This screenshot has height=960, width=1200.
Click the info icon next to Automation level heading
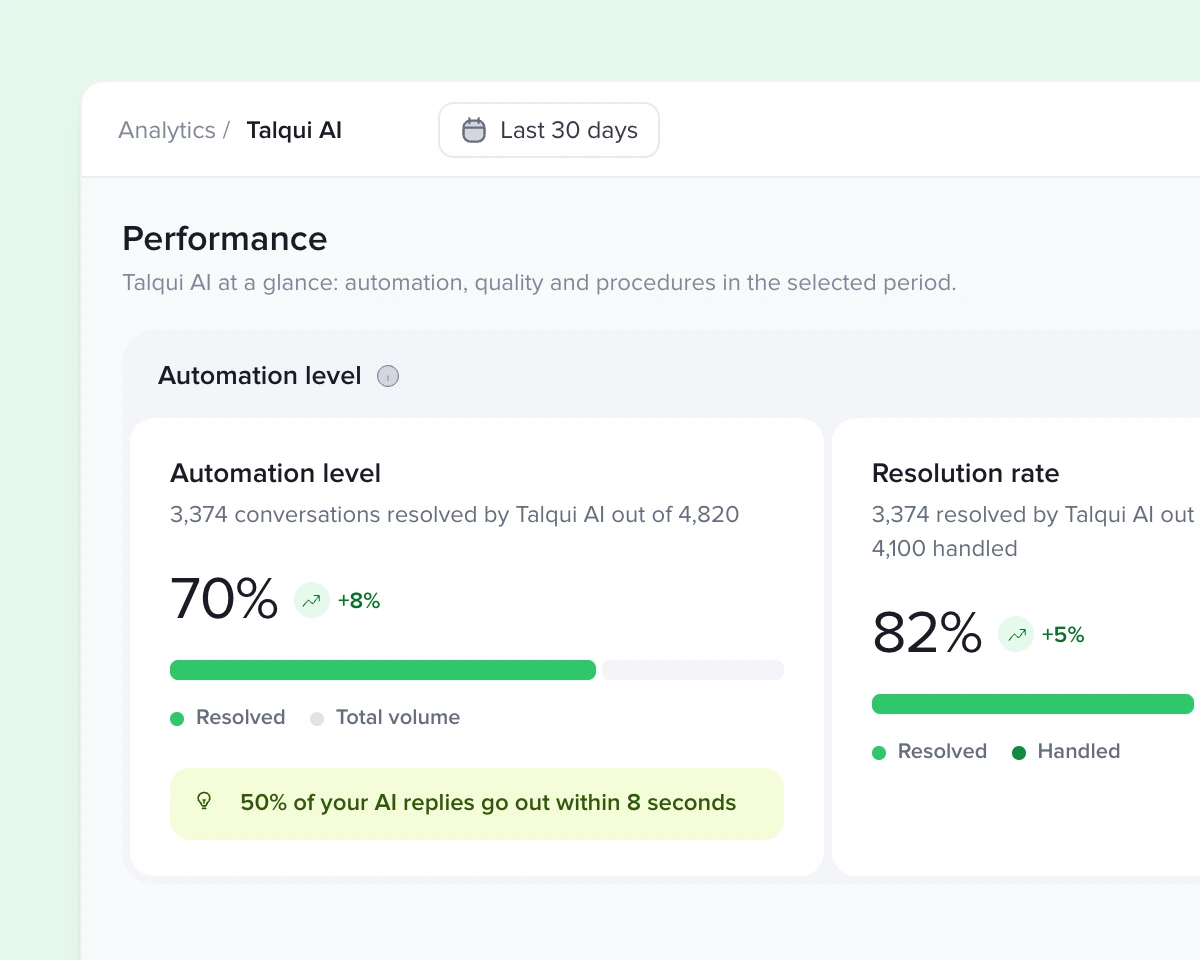pos(388,376)
